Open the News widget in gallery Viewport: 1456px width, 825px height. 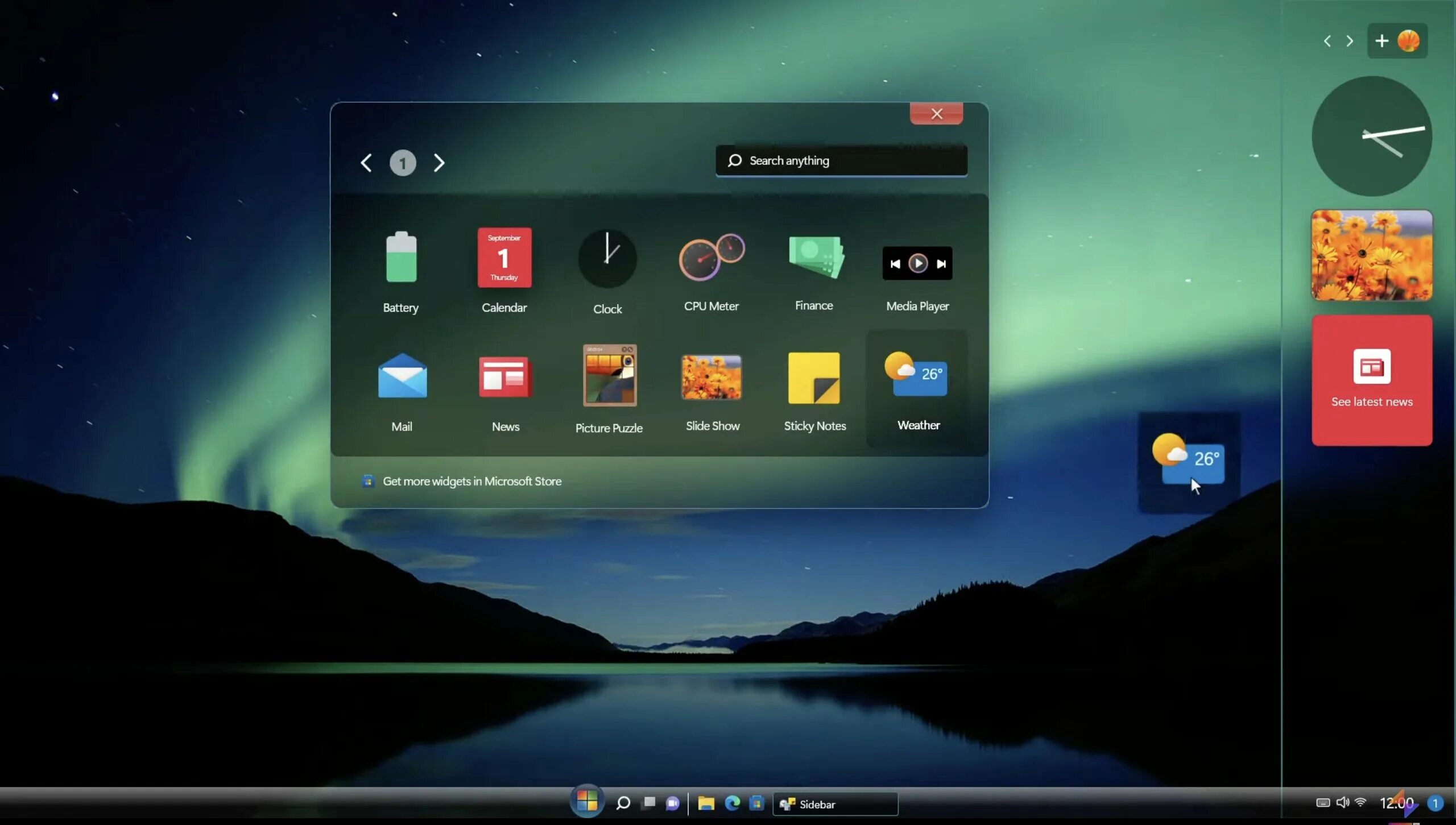pos(505,376)
